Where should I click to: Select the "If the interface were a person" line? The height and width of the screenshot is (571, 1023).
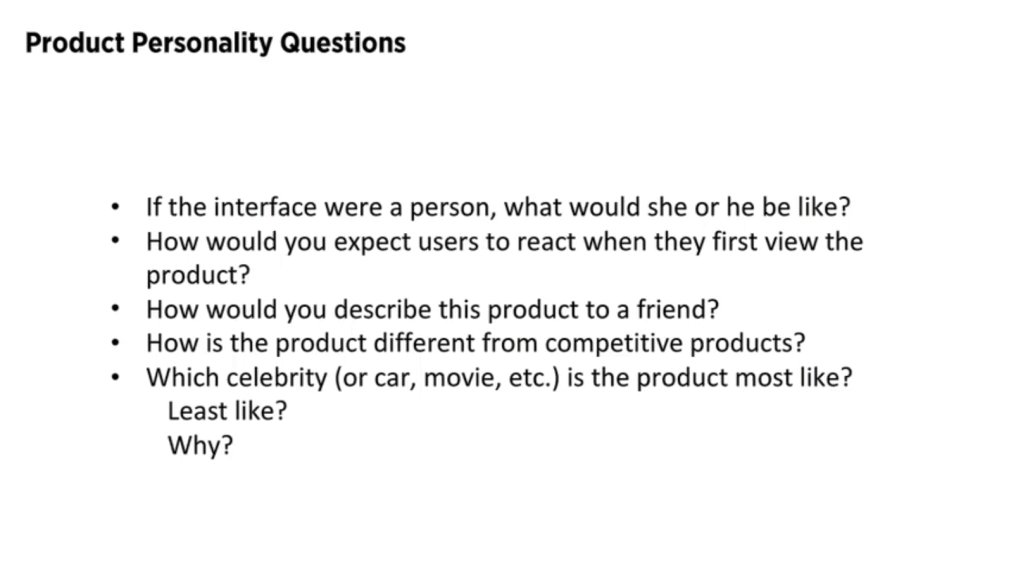coord(498,208)
